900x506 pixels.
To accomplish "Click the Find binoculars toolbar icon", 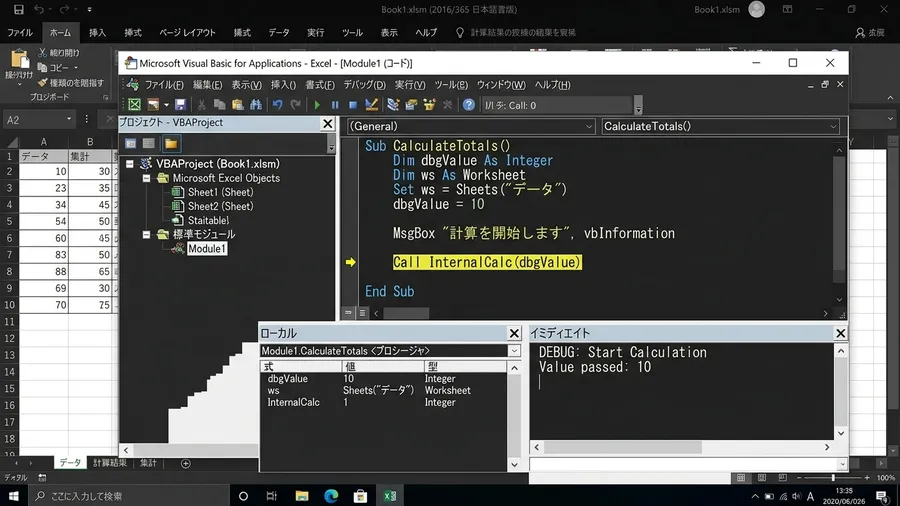I will 256,104.
